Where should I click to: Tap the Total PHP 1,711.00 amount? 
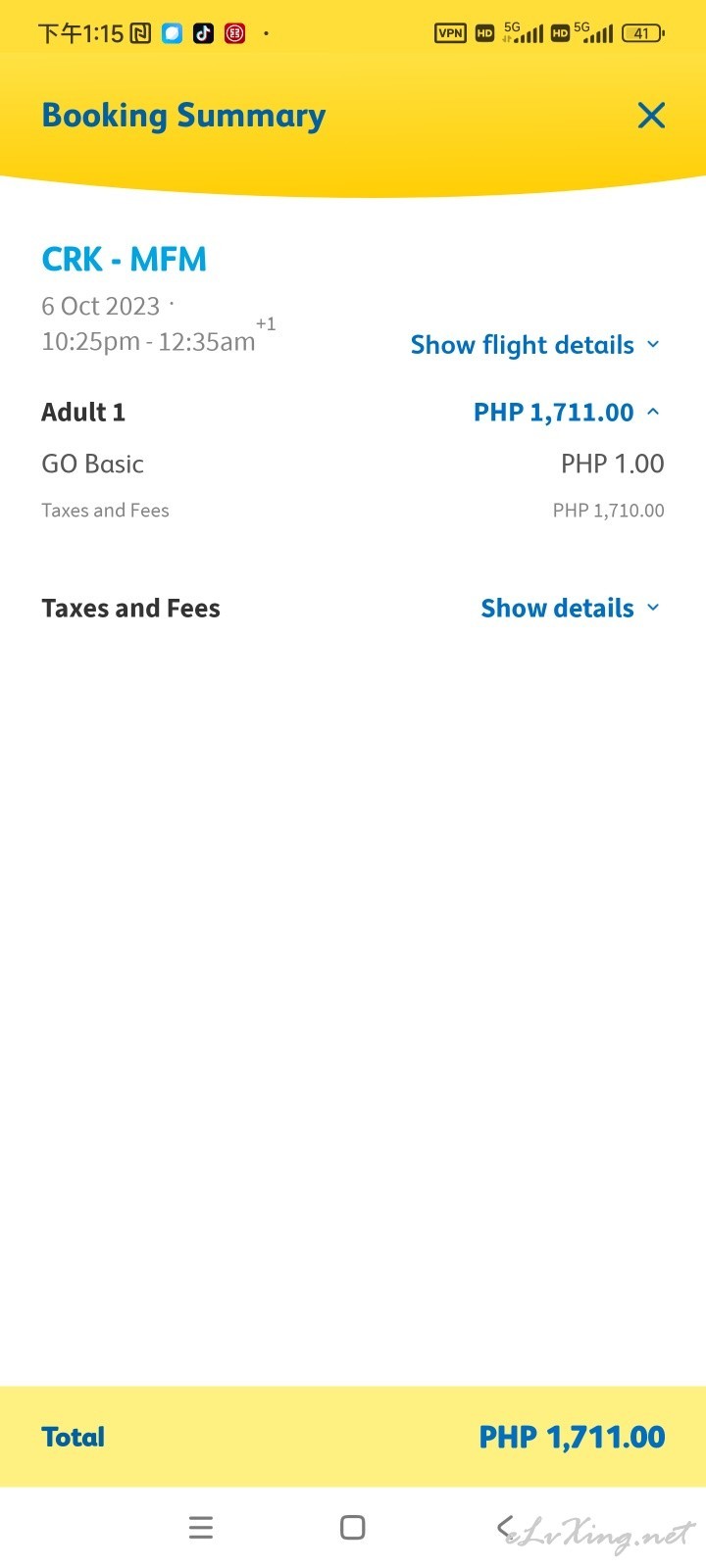(x=572, y=1437)
